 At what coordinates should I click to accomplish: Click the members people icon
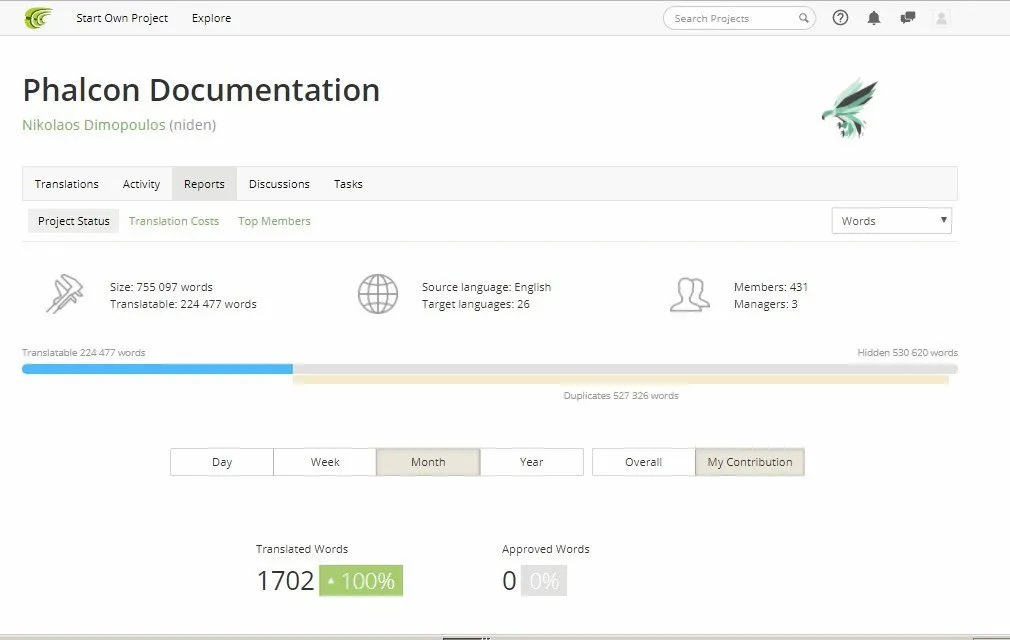tap(689, 295)
